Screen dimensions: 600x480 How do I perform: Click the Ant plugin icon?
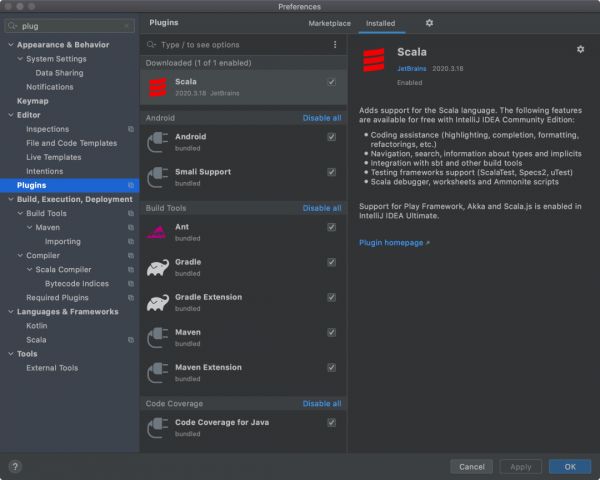(x=157, y=232)
